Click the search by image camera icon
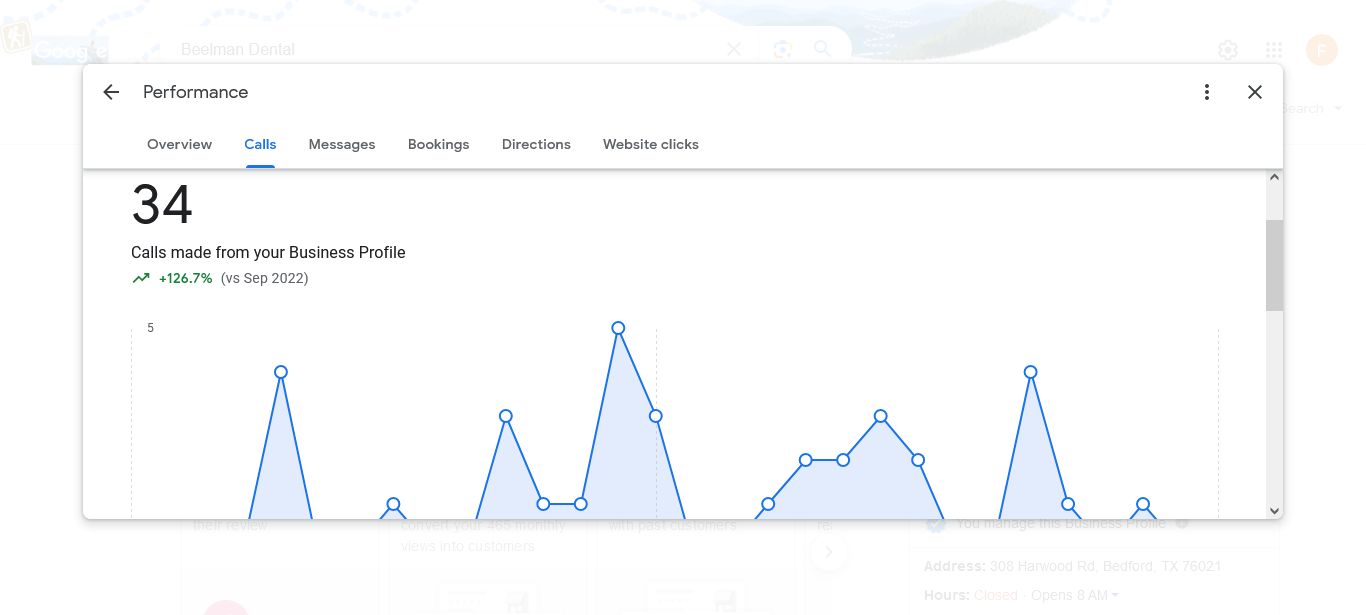Screen dimensions: 1366x615 782,49
